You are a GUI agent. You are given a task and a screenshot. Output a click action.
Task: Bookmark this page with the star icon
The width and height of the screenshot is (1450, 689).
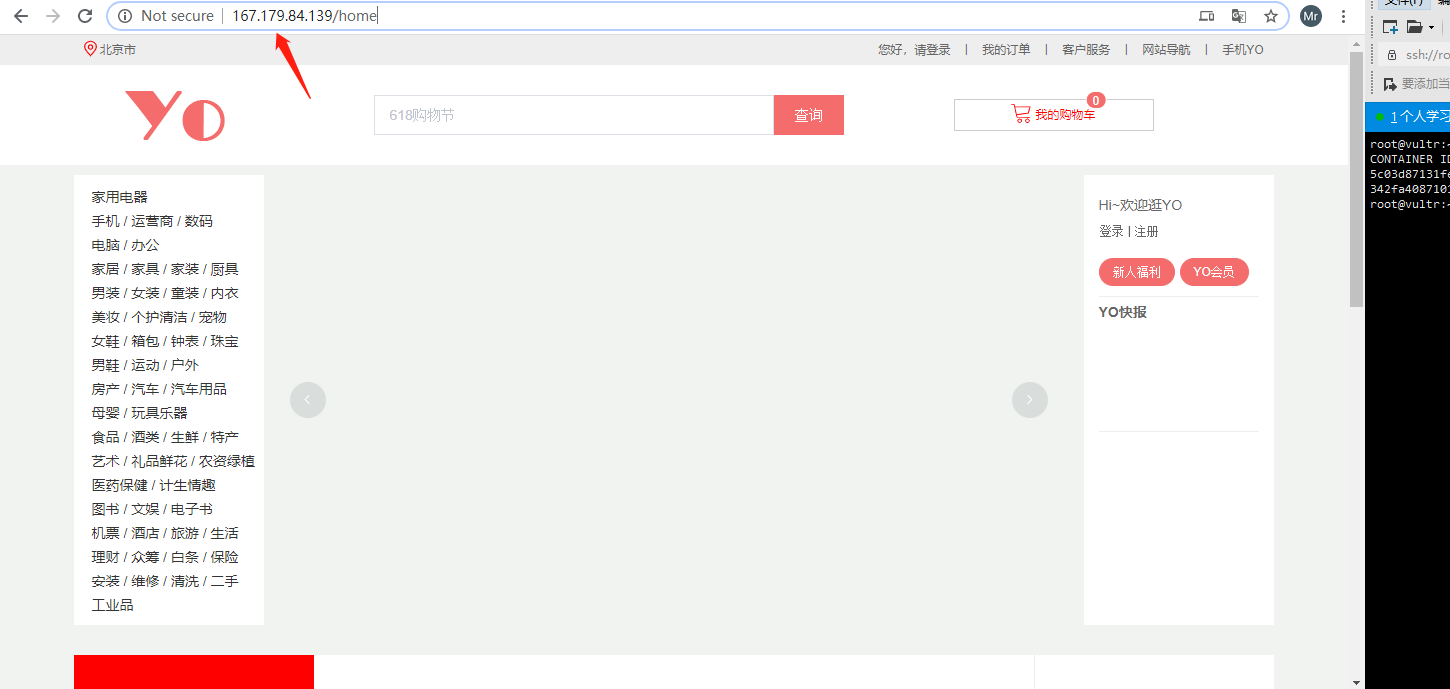(x=1271, y=16)
